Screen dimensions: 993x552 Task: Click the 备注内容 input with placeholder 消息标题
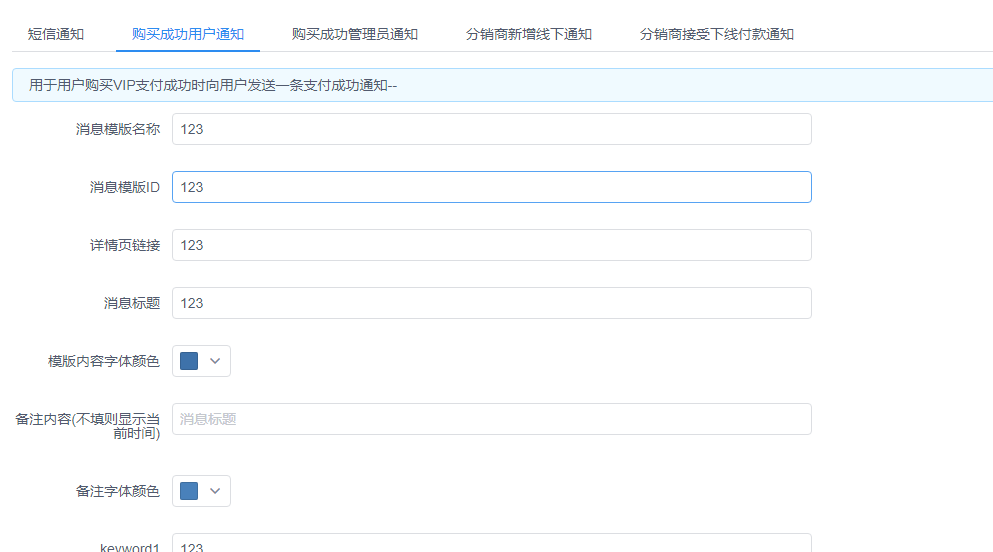[491, 419]
